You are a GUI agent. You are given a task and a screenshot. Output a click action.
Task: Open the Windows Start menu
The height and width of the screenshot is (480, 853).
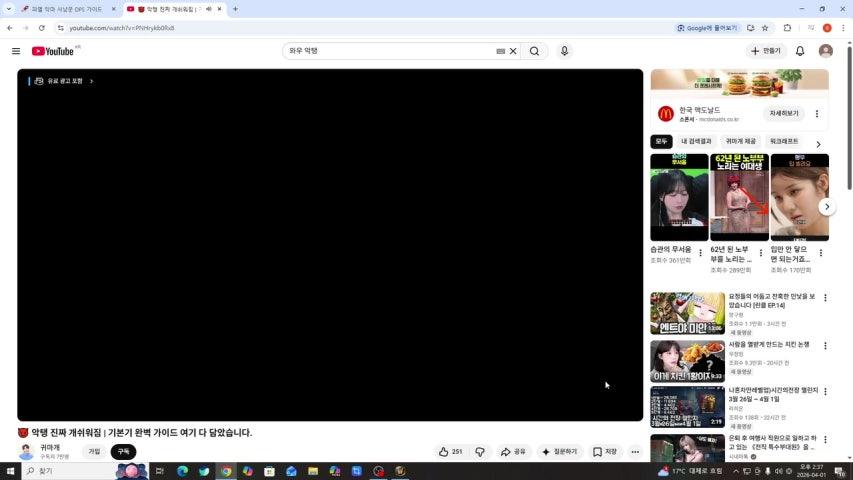pos(10,471)
